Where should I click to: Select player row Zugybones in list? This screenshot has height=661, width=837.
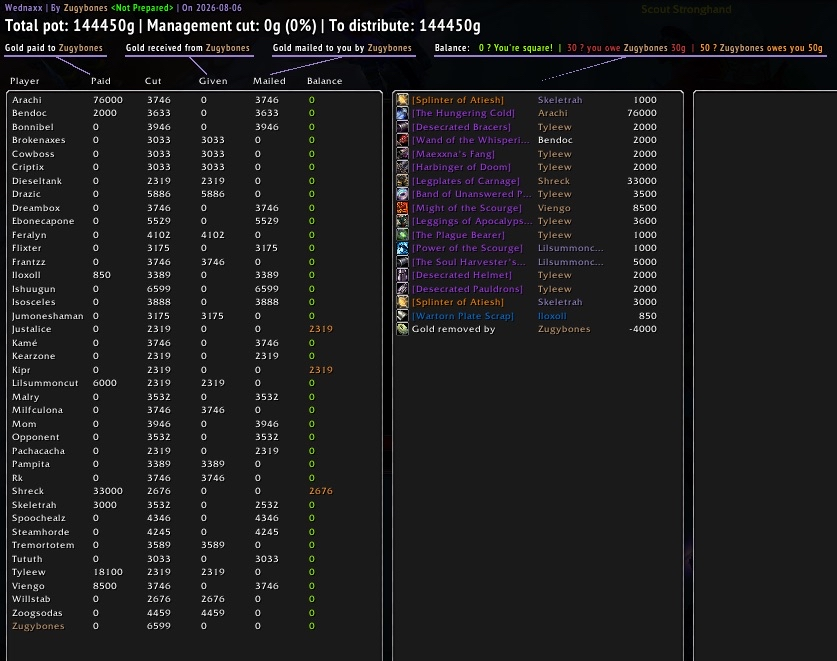click(194, 626)
